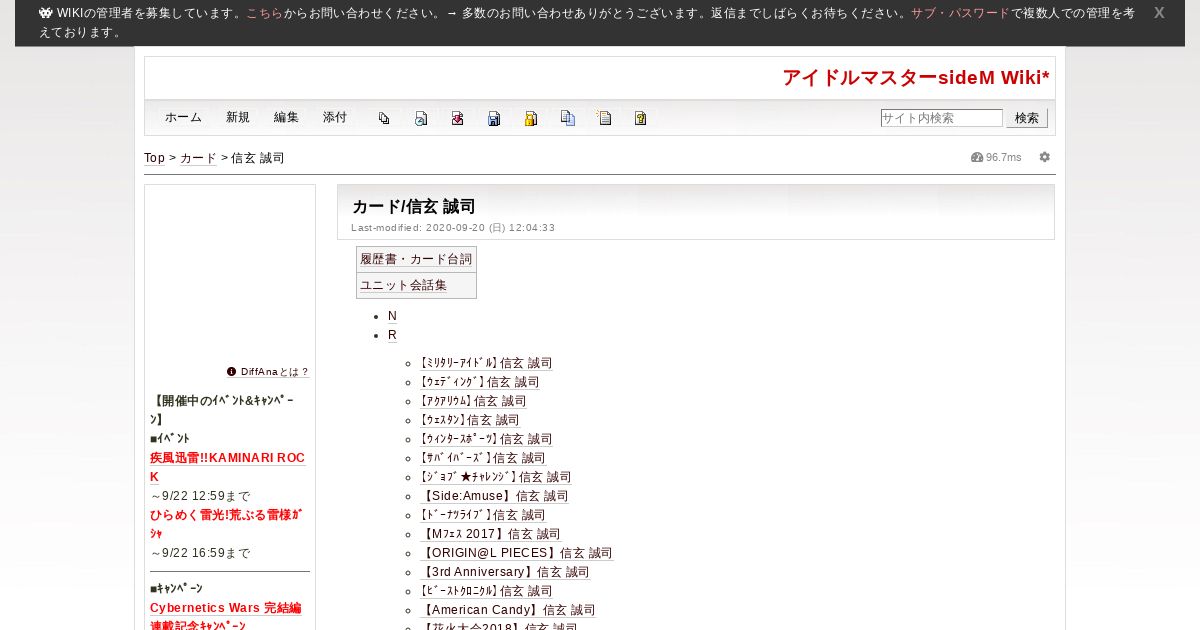
Task: Click the diff icon with red arrow
Action: tap(457, 118)
